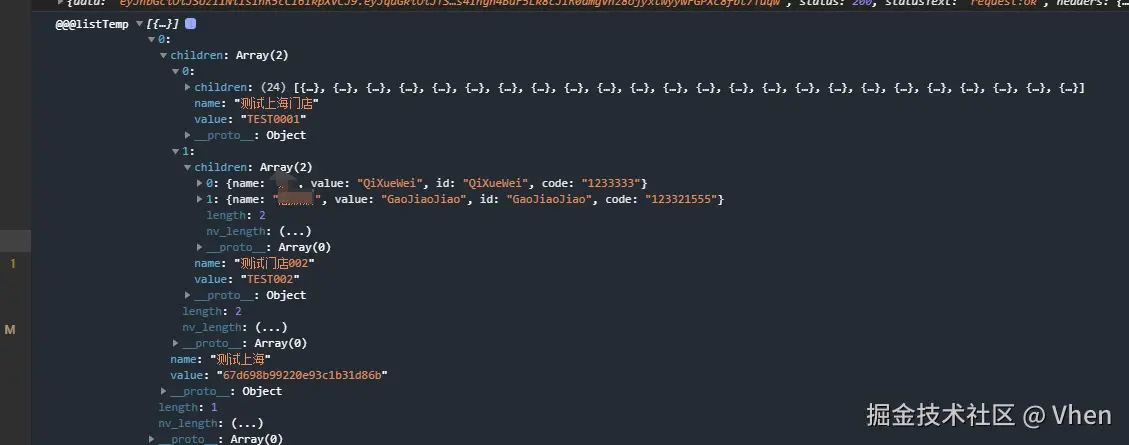The height and width of the screenshot is (445, 1129).
Task: Click the yellow "1" marker in left gutter
Action: (12, 264)
